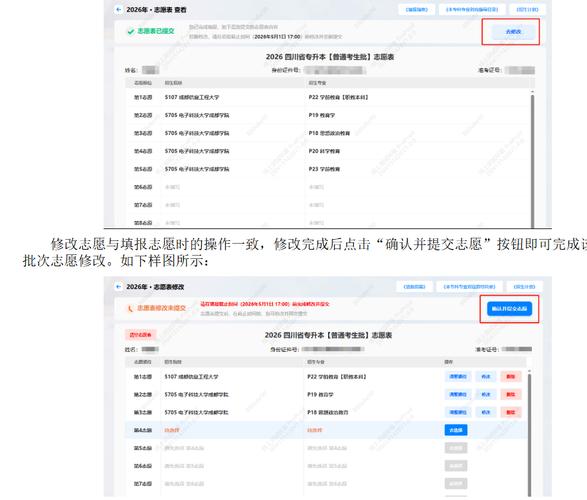Screen dimensions: 587x500
Task: Click the red deadline warning text in edit page
Action: click(x=265, y=304)
